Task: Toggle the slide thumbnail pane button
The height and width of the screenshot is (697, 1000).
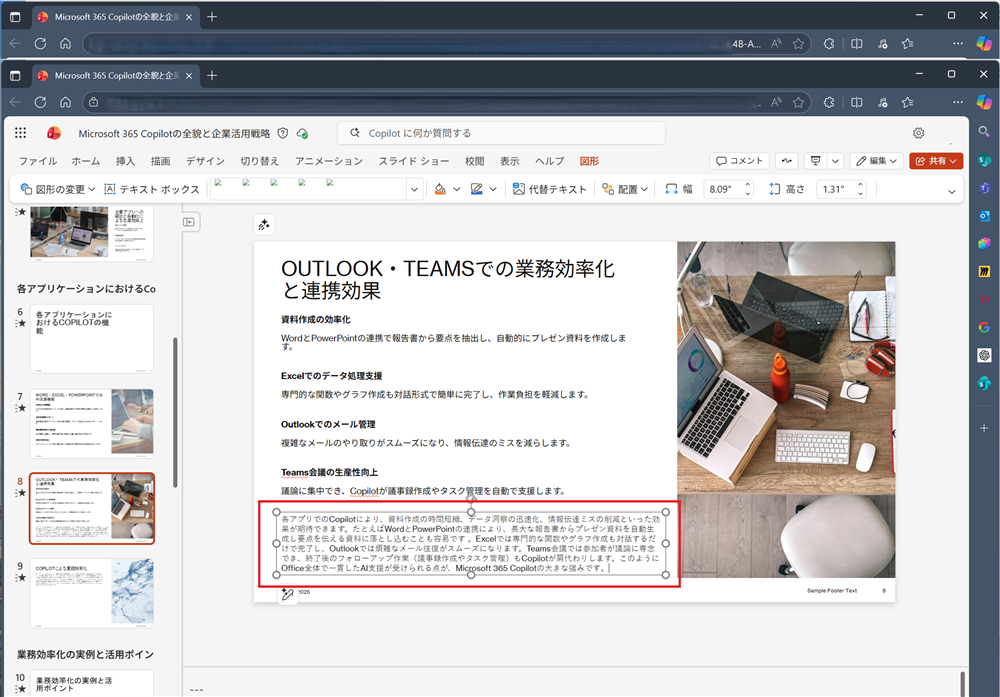Action: [x=188, y=222]
